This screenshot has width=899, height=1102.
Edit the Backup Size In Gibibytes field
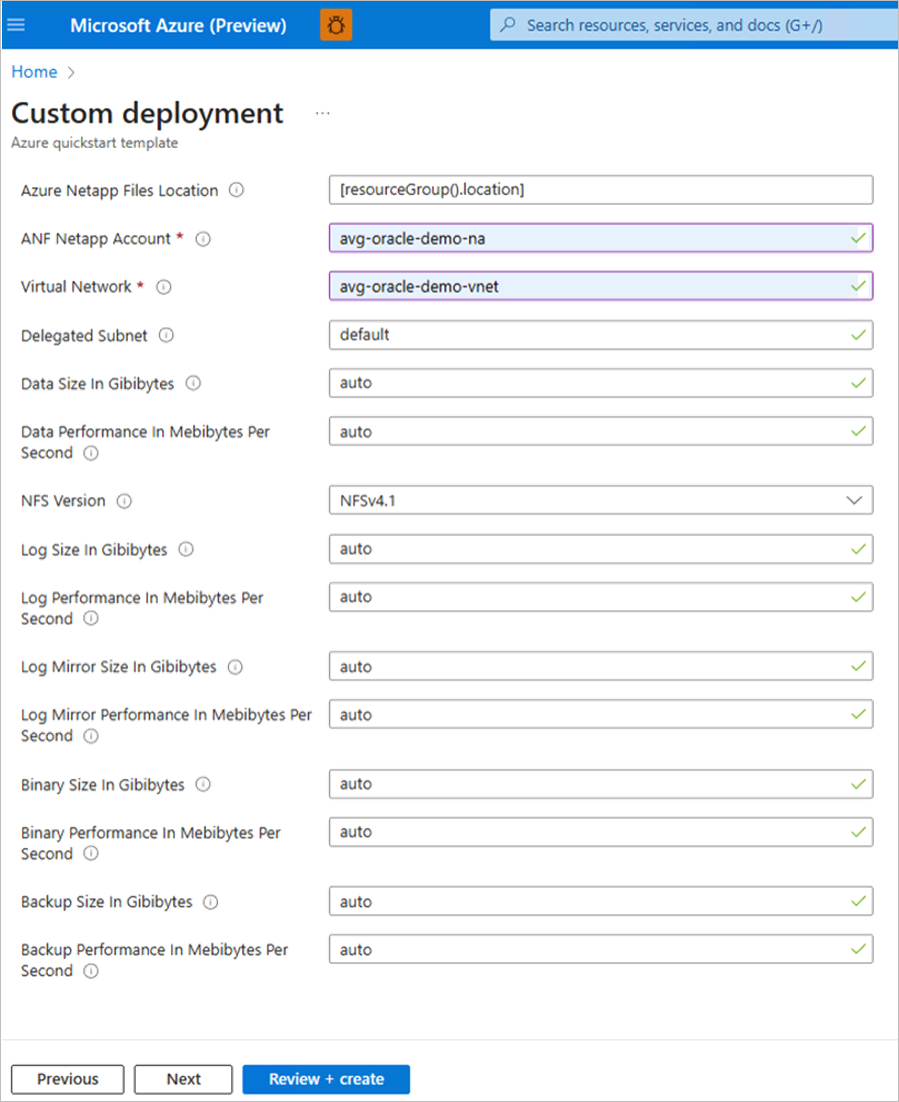pos(590,902)
